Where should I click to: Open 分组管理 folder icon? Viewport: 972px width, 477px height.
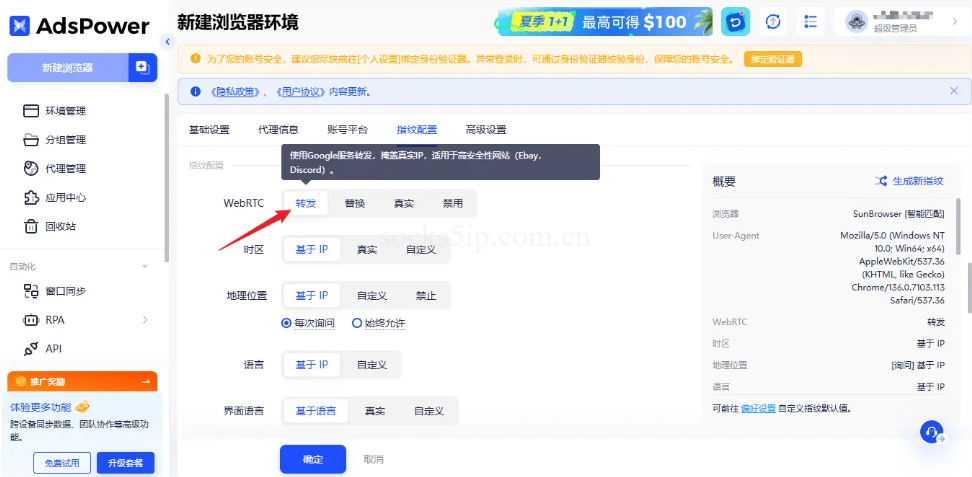[x=31, y=140]
